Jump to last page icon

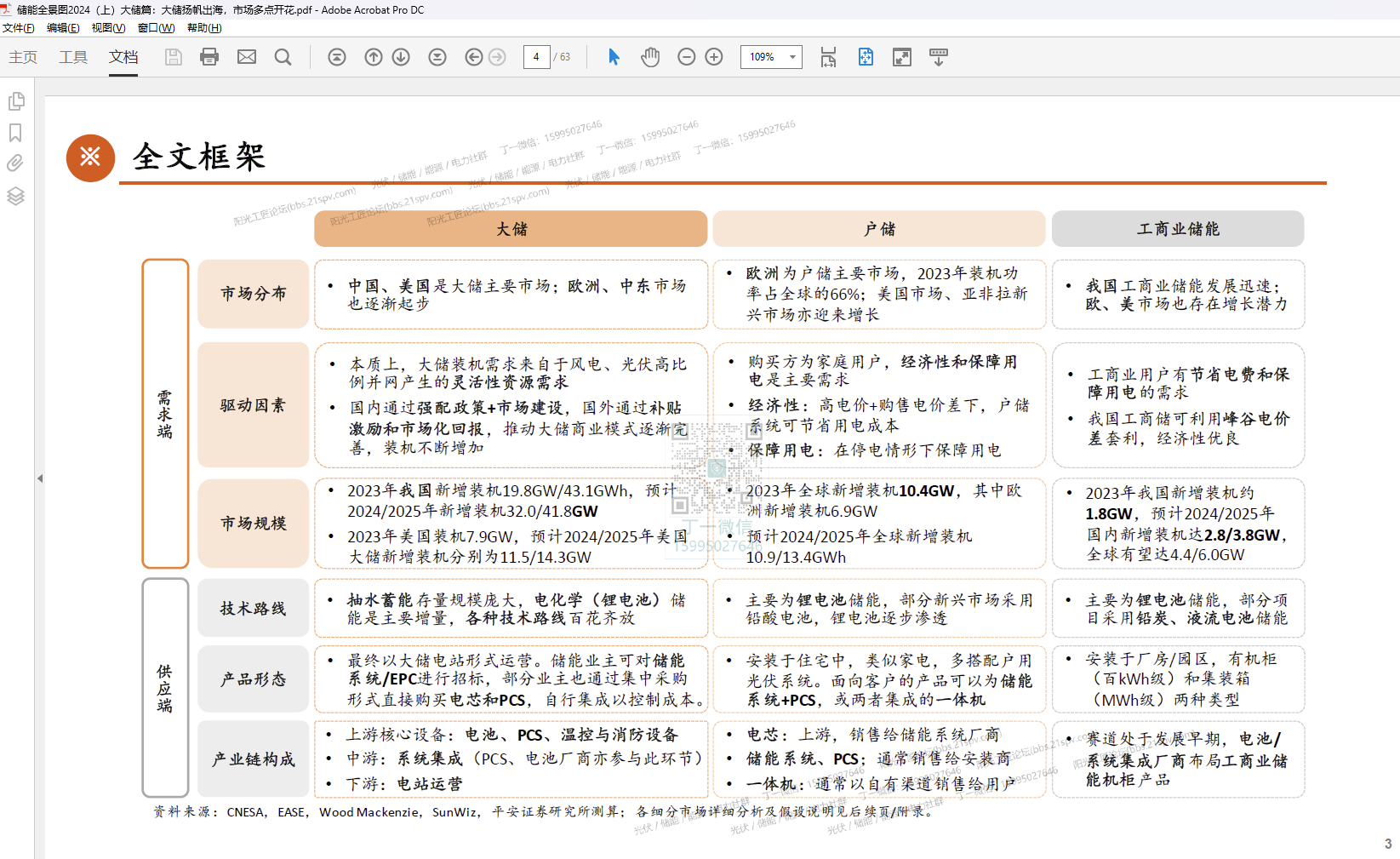point(437,57)
